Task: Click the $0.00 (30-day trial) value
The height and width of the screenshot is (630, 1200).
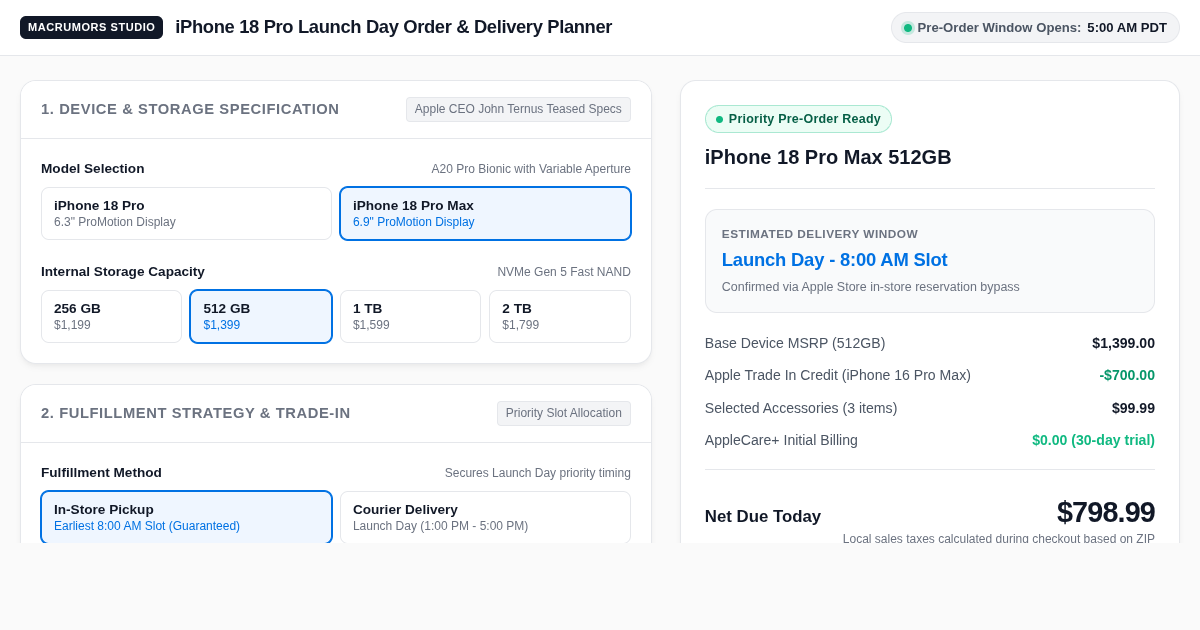Action: [1093, 440]
